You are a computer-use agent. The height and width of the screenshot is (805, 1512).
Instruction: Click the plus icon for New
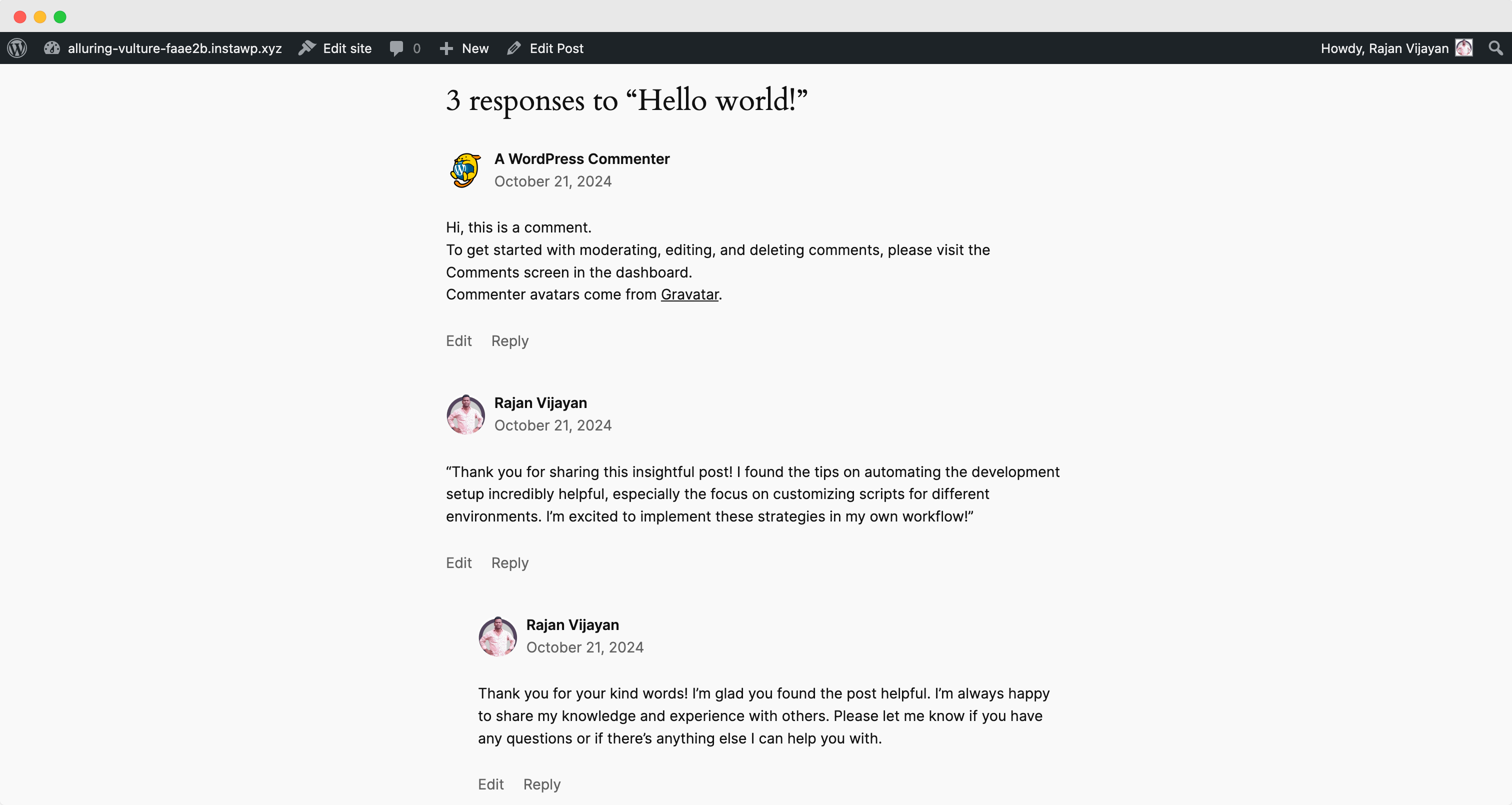pyautogui.click(x=446, y=48)
